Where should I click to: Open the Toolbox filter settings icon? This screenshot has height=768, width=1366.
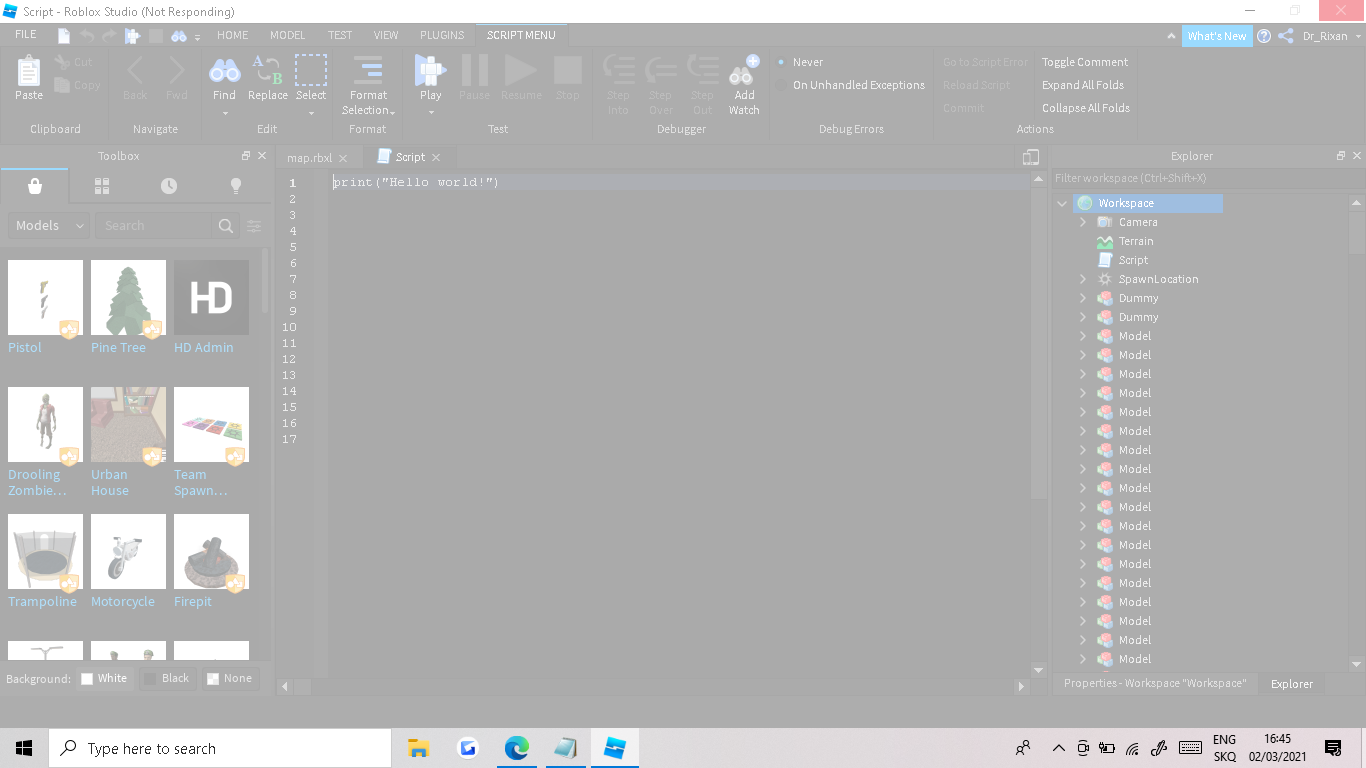255,226
